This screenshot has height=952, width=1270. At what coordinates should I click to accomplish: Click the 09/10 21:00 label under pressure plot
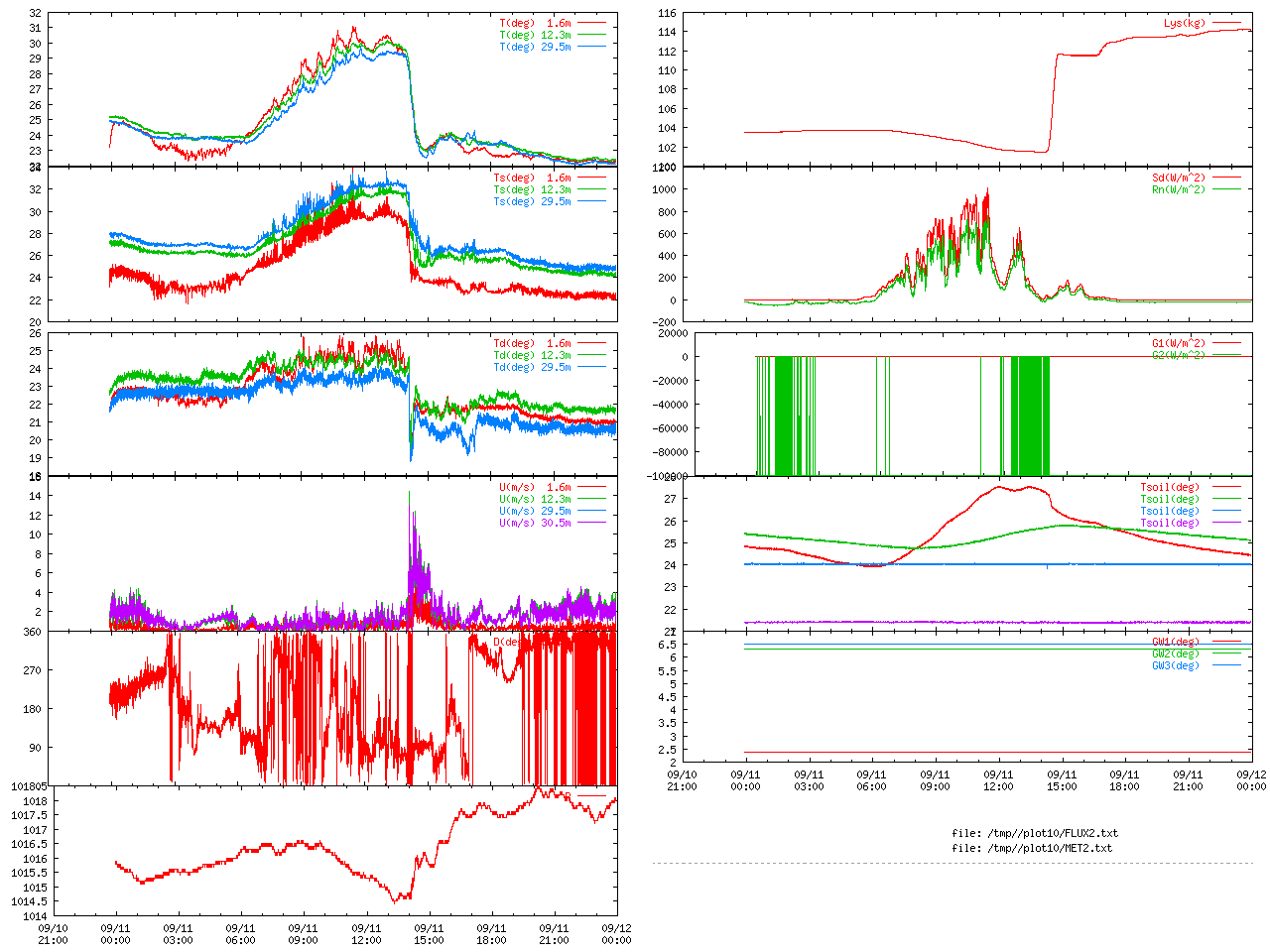pos(53,934)
